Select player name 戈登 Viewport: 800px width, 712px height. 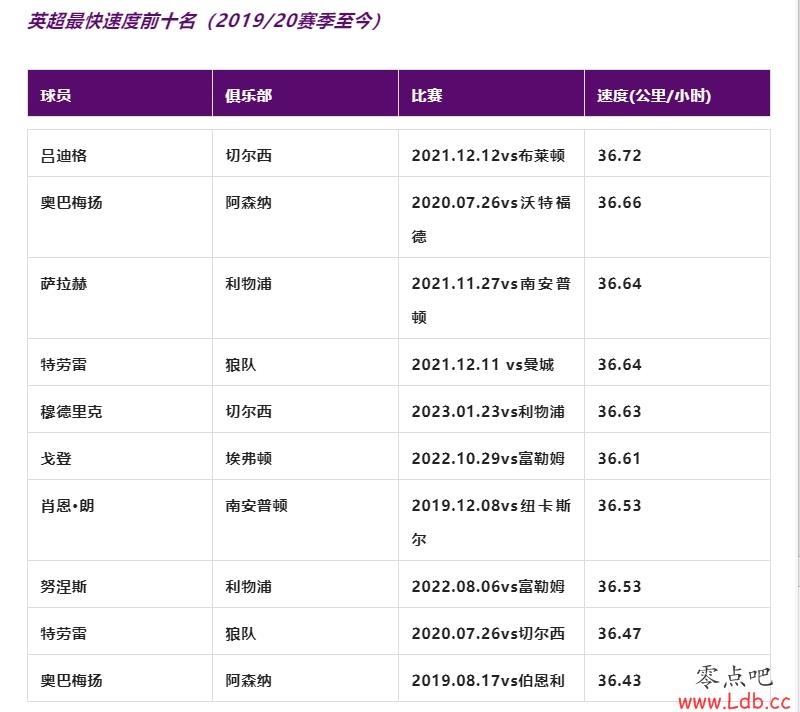point(56,459)
